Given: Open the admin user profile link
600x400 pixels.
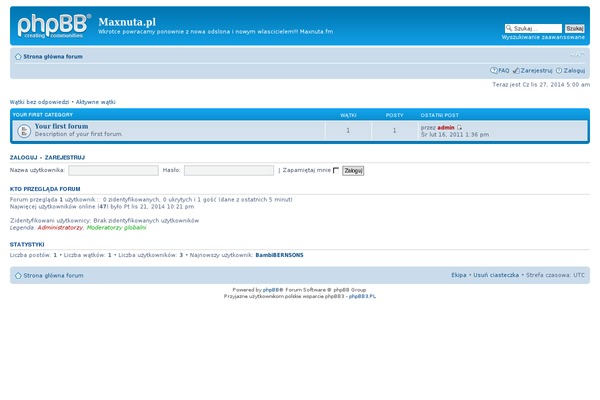Looking at the screenshot, I should click(x=446, y=127).
